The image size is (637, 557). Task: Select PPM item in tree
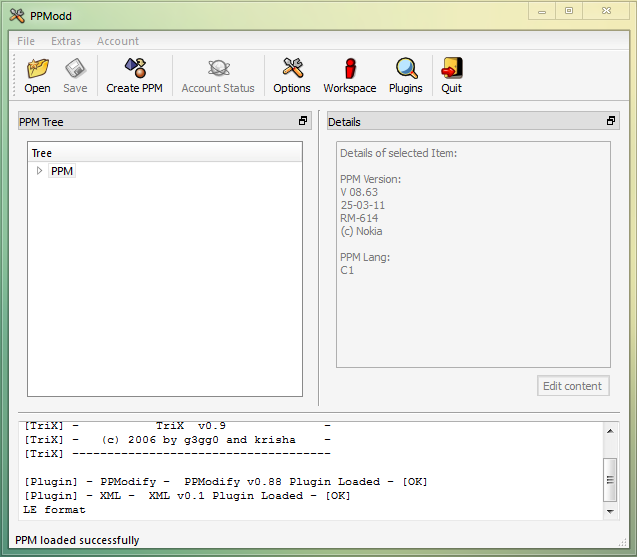[x=62, y=171]
